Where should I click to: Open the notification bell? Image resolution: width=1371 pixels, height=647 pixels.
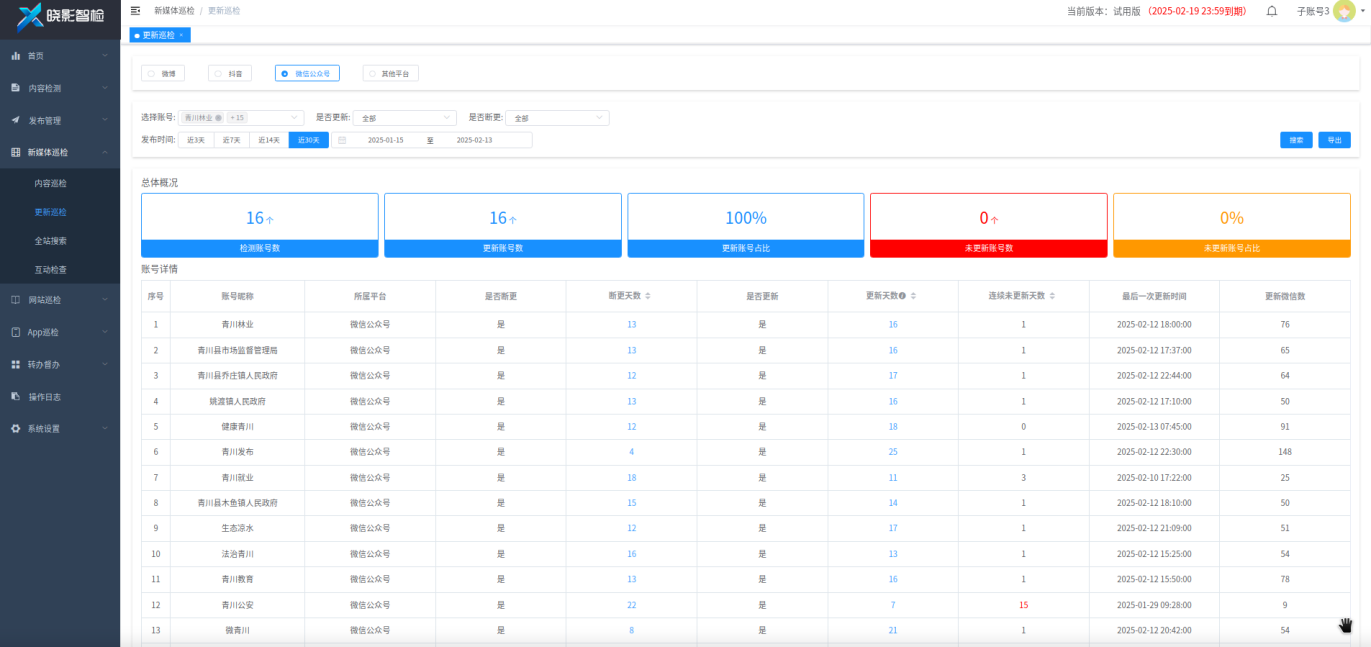coord(1271,11)
